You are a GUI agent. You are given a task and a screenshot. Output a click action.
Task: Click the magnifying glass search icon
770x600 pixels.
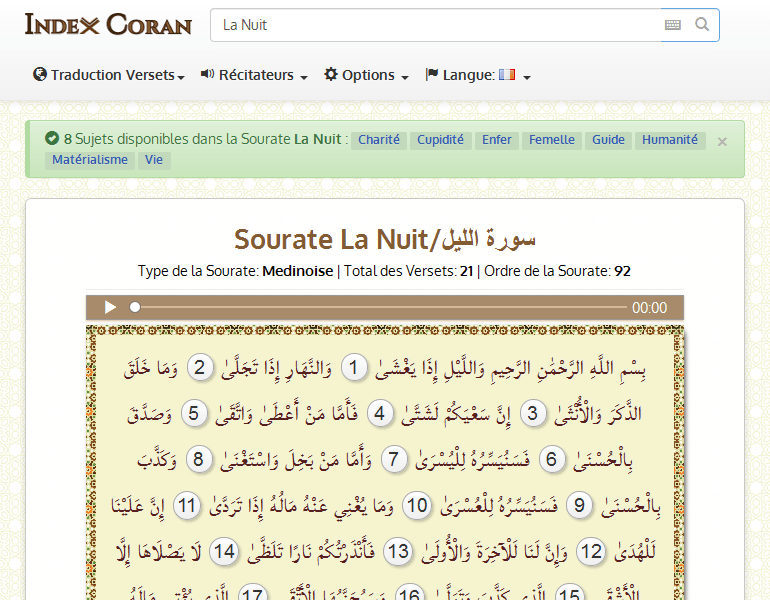702,25
